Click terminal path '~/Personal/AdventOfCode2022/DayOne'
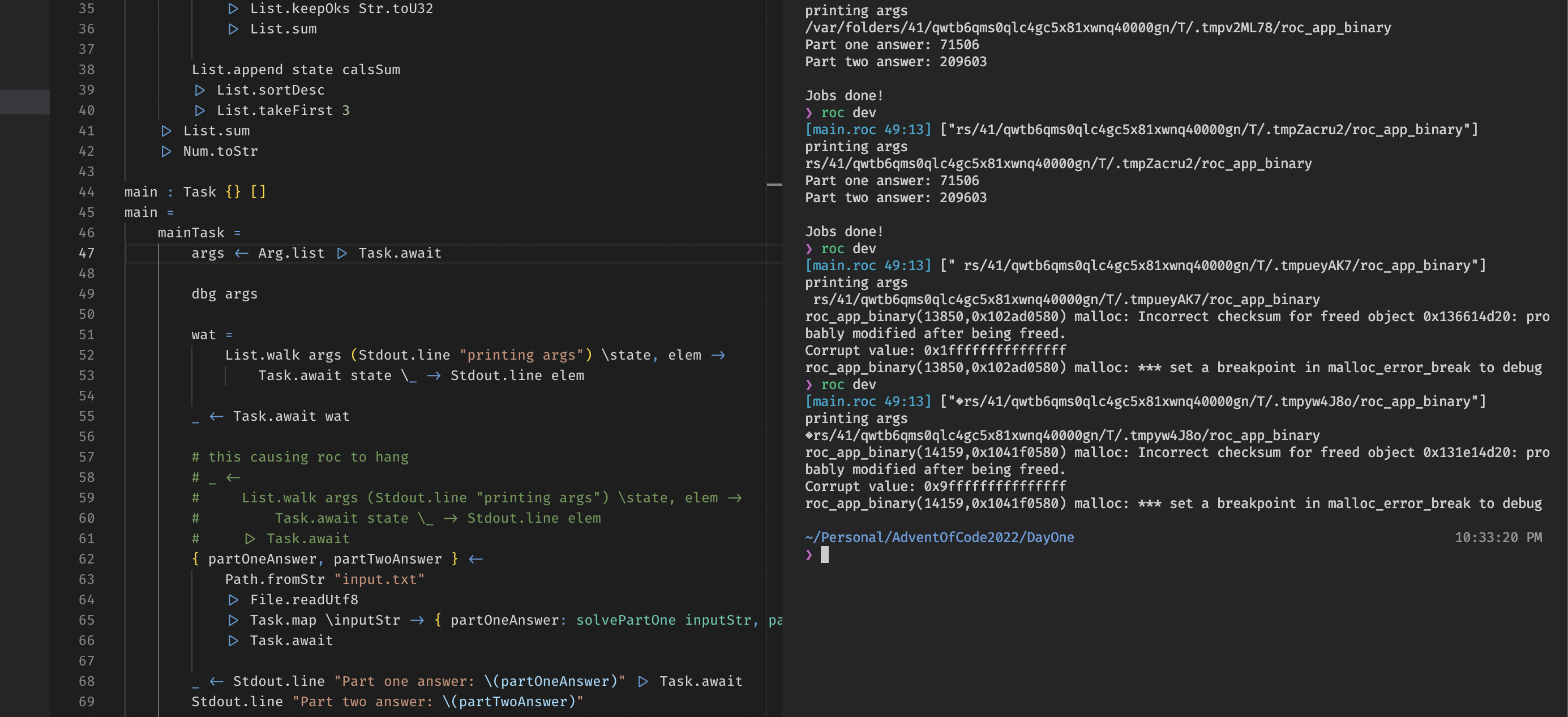 939,537
